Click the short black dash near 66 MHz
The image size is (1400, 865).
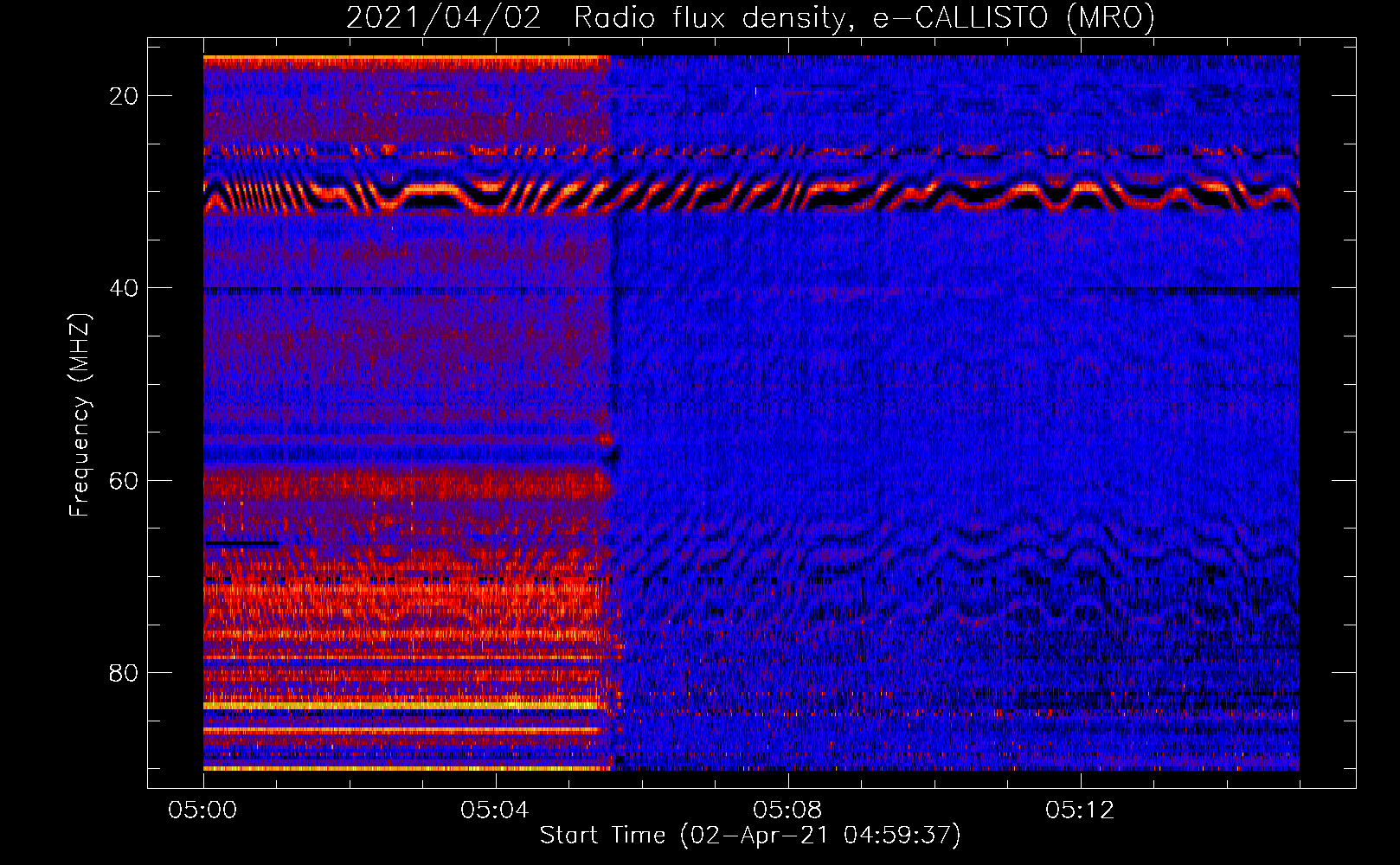(241, 543)
